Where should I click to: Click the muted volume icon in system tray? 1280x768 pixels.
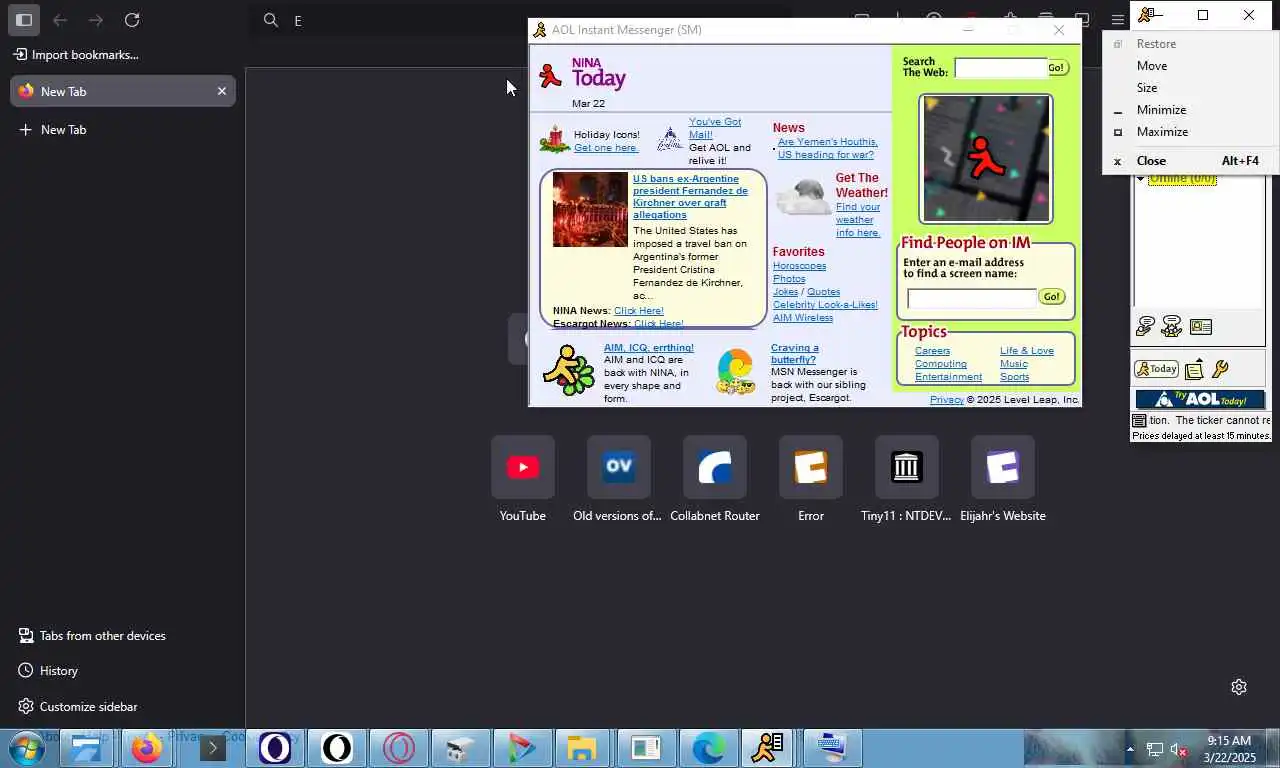pos(1178,749)
